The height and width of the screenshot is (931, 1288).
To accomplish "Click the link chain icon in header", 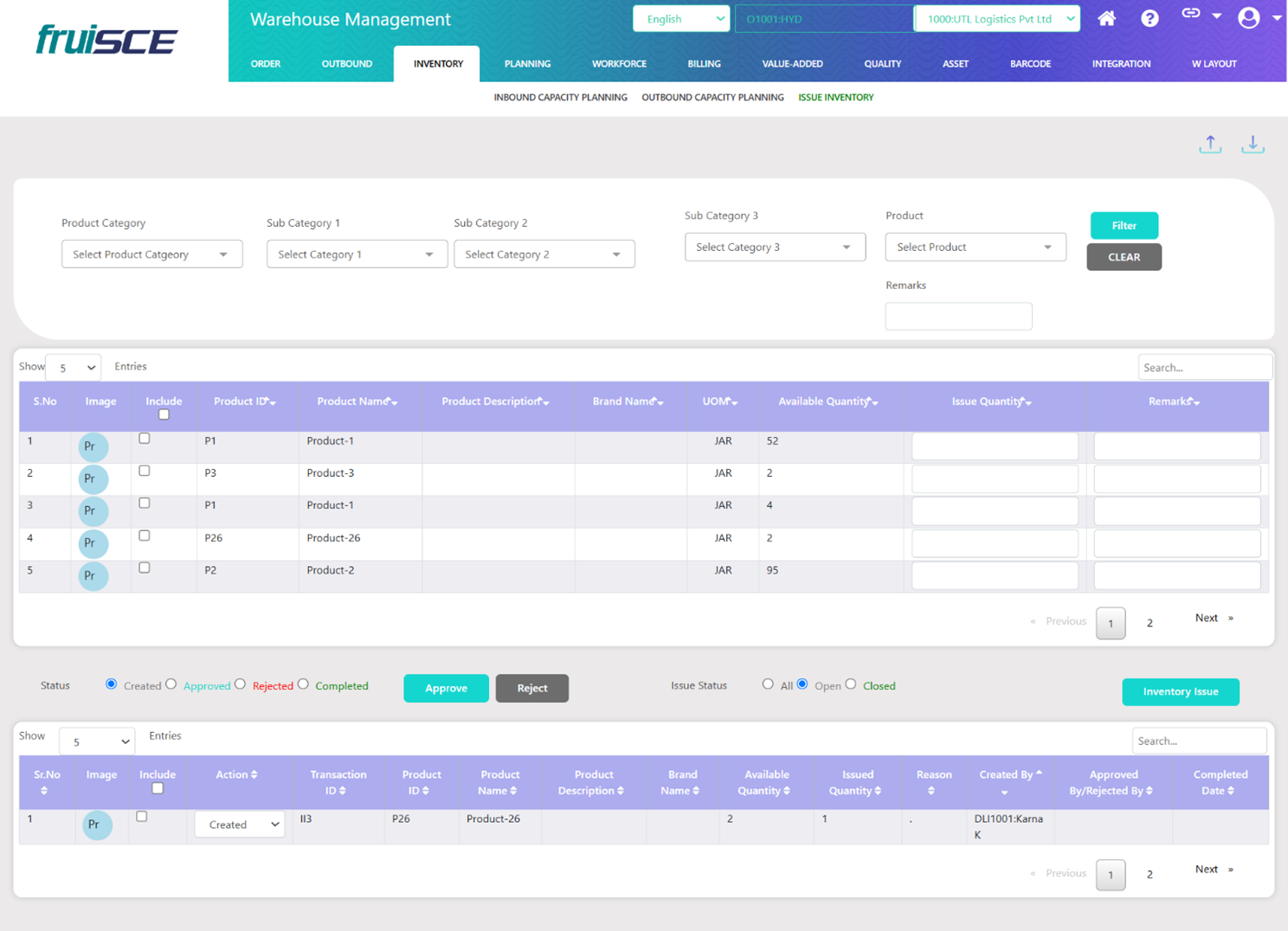I will tap(1191, 14).
